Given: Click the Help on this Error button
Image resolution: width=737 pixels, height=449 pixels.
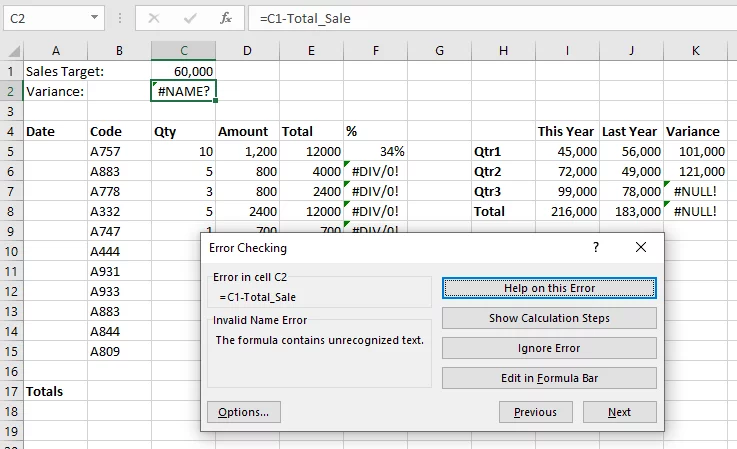Looking at the screenshot, I should click(x=549, y=288).
